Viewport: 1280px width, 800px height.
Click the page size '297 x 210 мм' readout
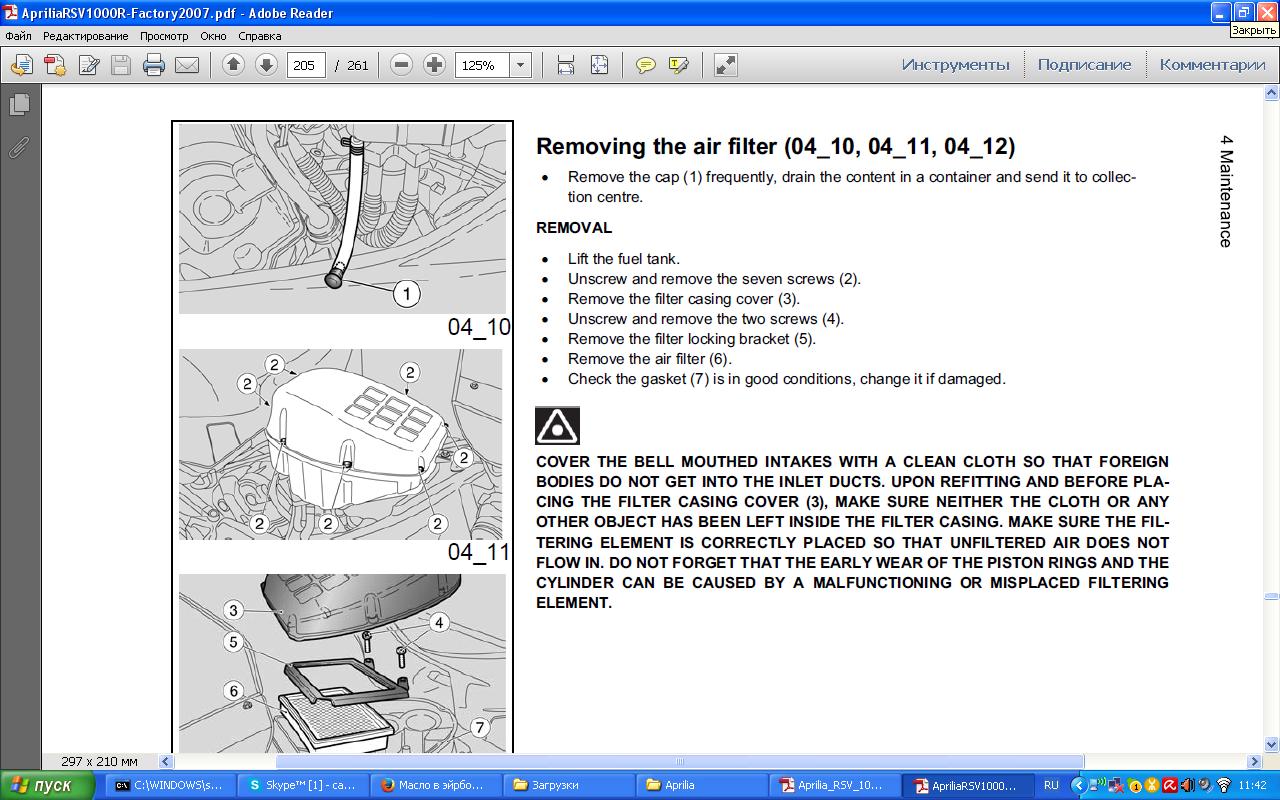click(x=99, y=762)
